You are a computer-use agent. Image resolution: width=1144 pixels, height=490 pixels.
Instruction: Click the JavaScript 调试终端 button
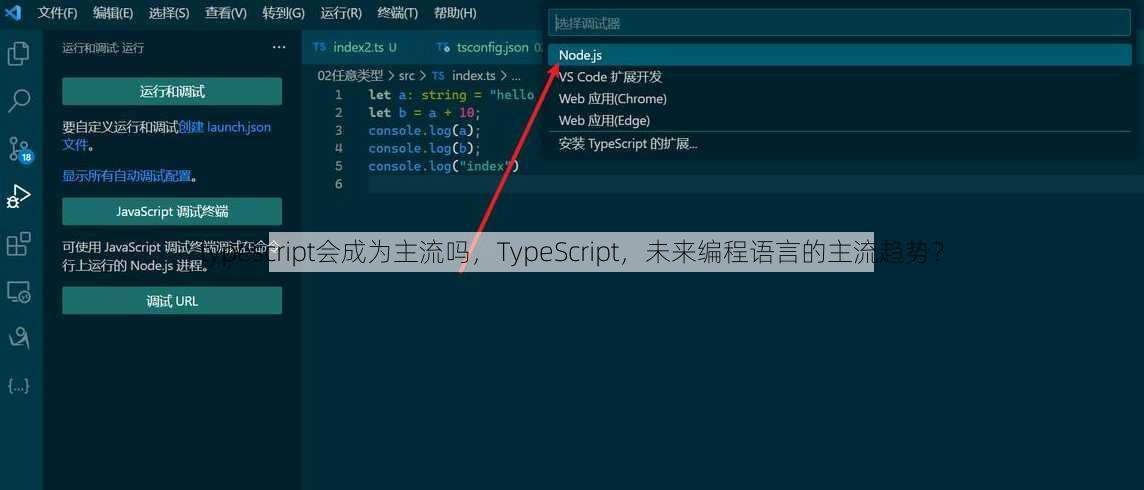(172, 211)
